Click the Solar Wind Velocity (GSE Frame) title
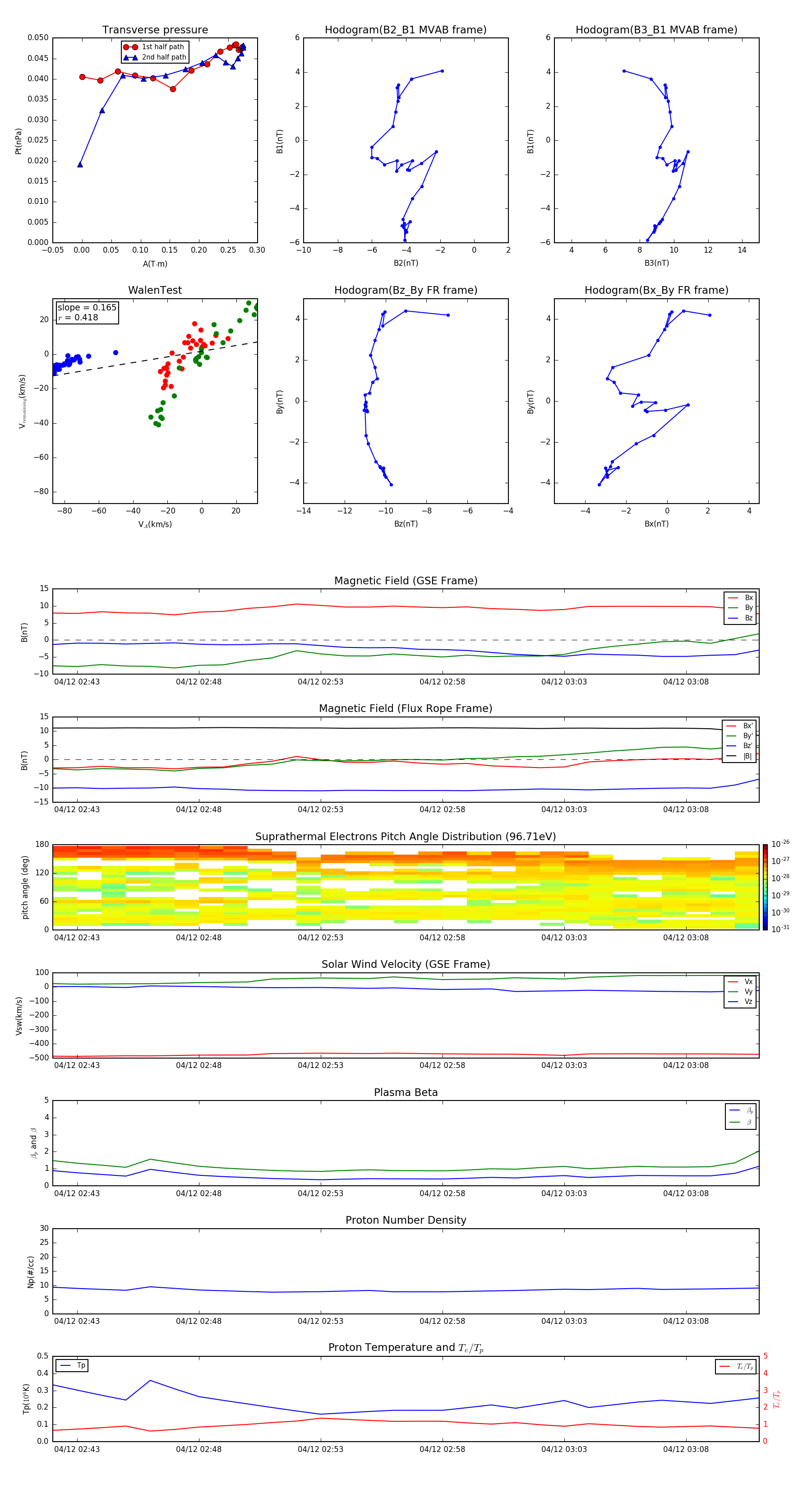 point(406,964)
